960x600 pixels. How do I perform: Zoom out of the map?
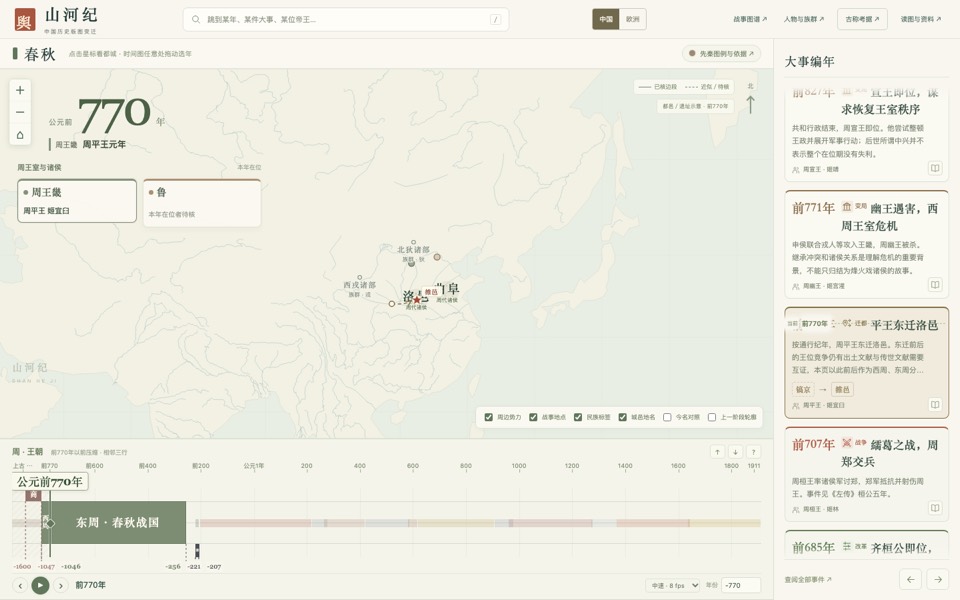tap(20, 113)
